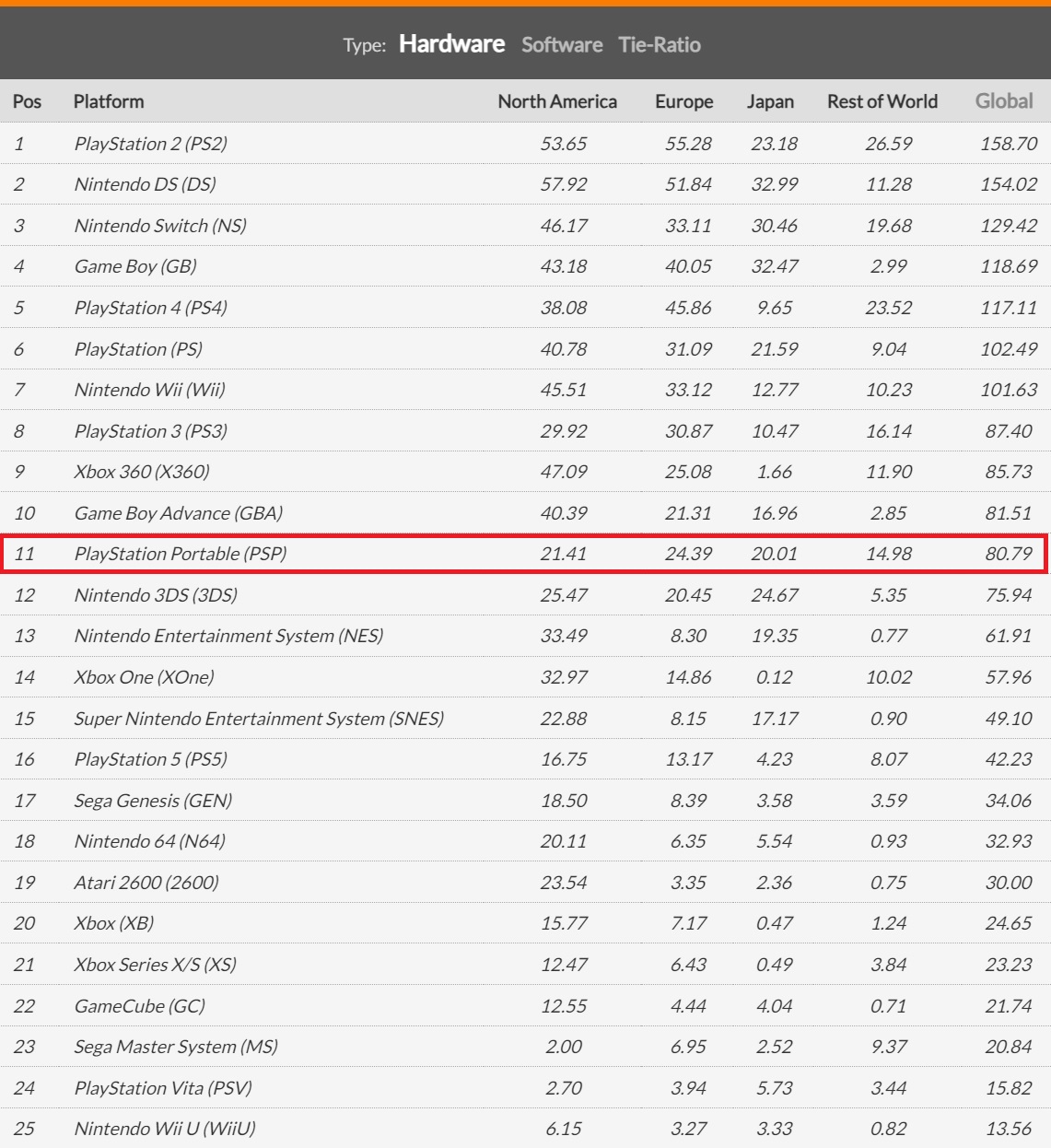Viewport: 1051px width, 1148px height.
Task: Sort by North America column header
Action: pyautogui.click(x=557, y=101)
